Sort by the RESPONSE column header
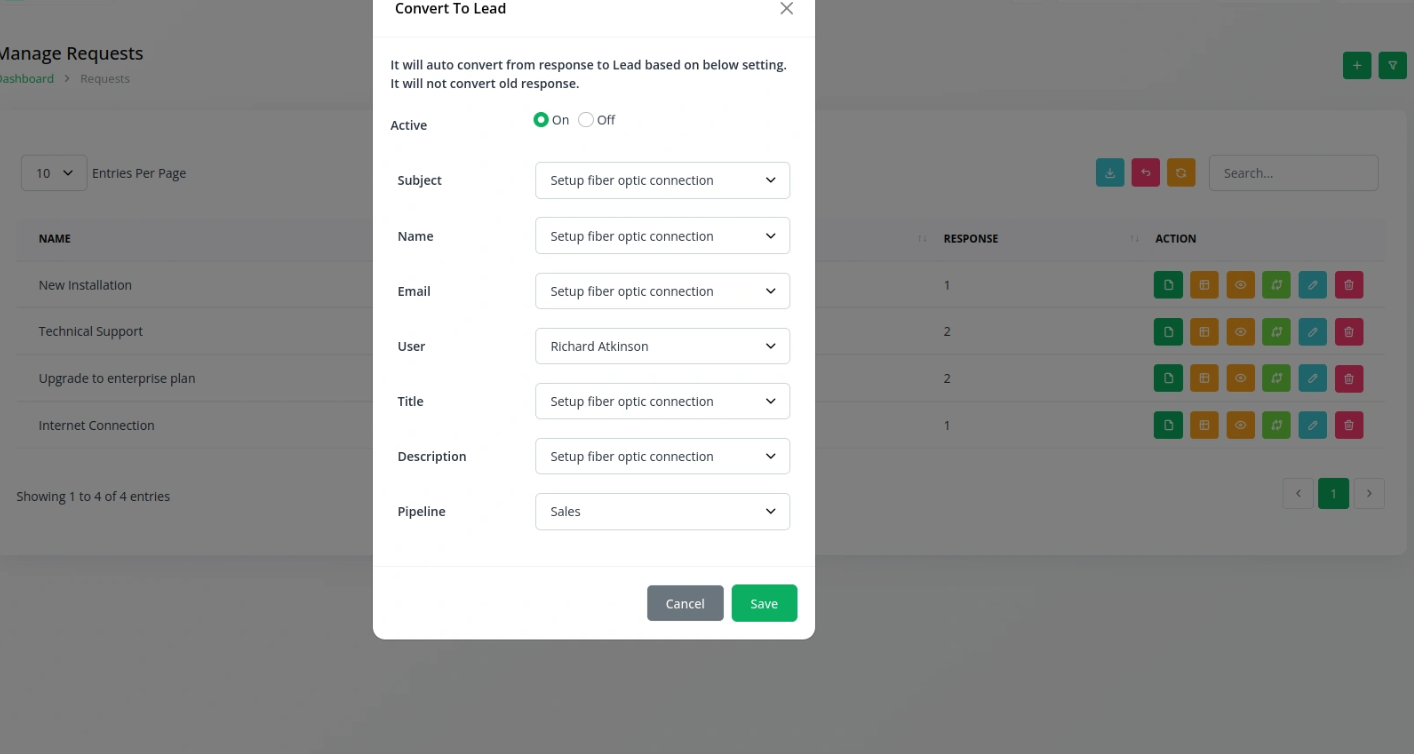Screen dimensions: 1414x754 [x=971, y=239]
